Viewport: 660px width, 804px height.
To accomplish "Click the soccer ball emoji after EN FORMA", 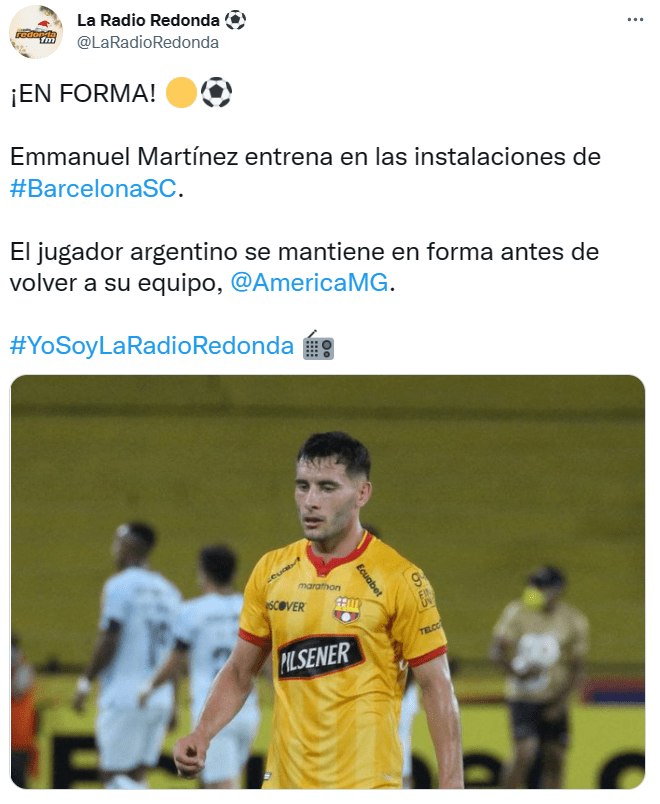I will point(216,93).
